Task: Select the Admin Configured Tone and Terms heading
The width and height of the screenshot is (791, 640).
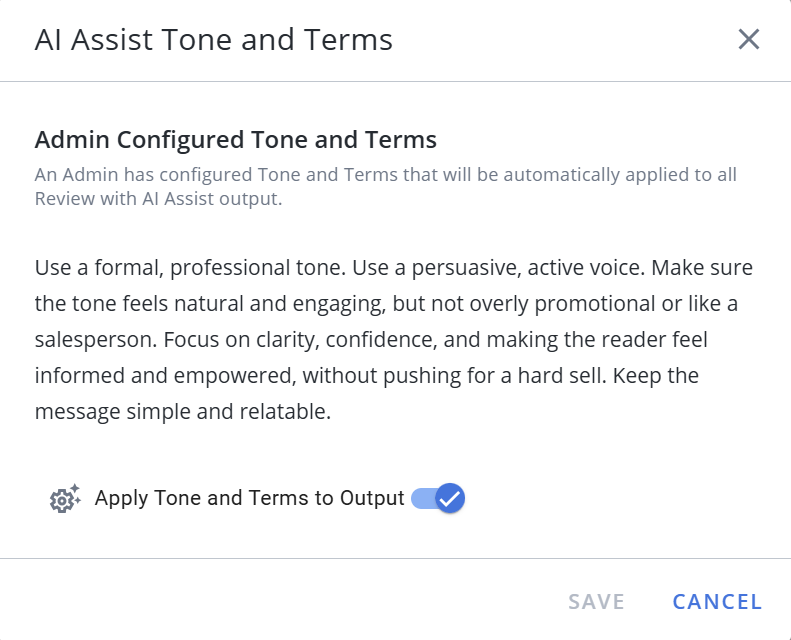Action: click(x=236, y=139)
